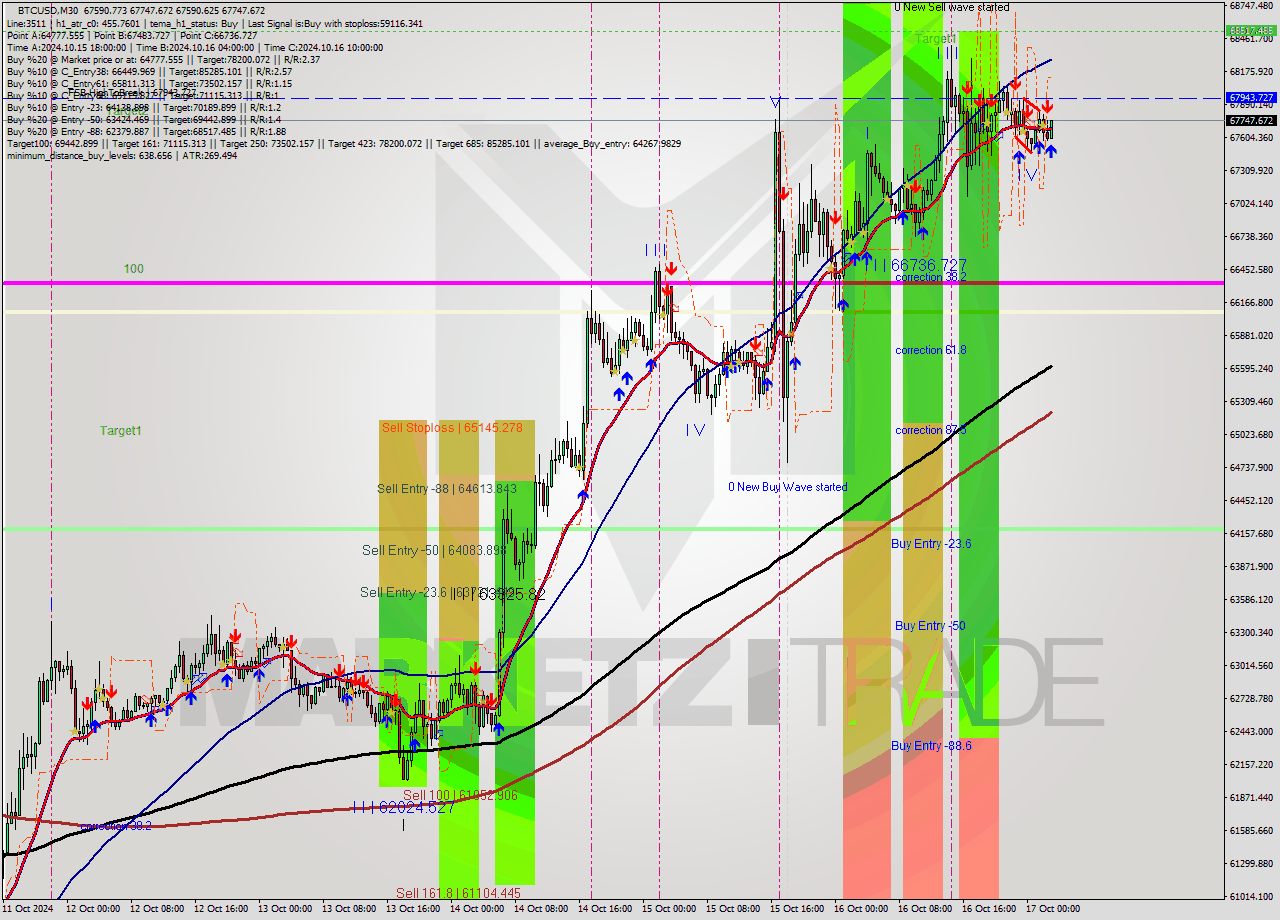Click the 66452.580 price axis value
The image size is (1280, 920).
pos(1251,269)
